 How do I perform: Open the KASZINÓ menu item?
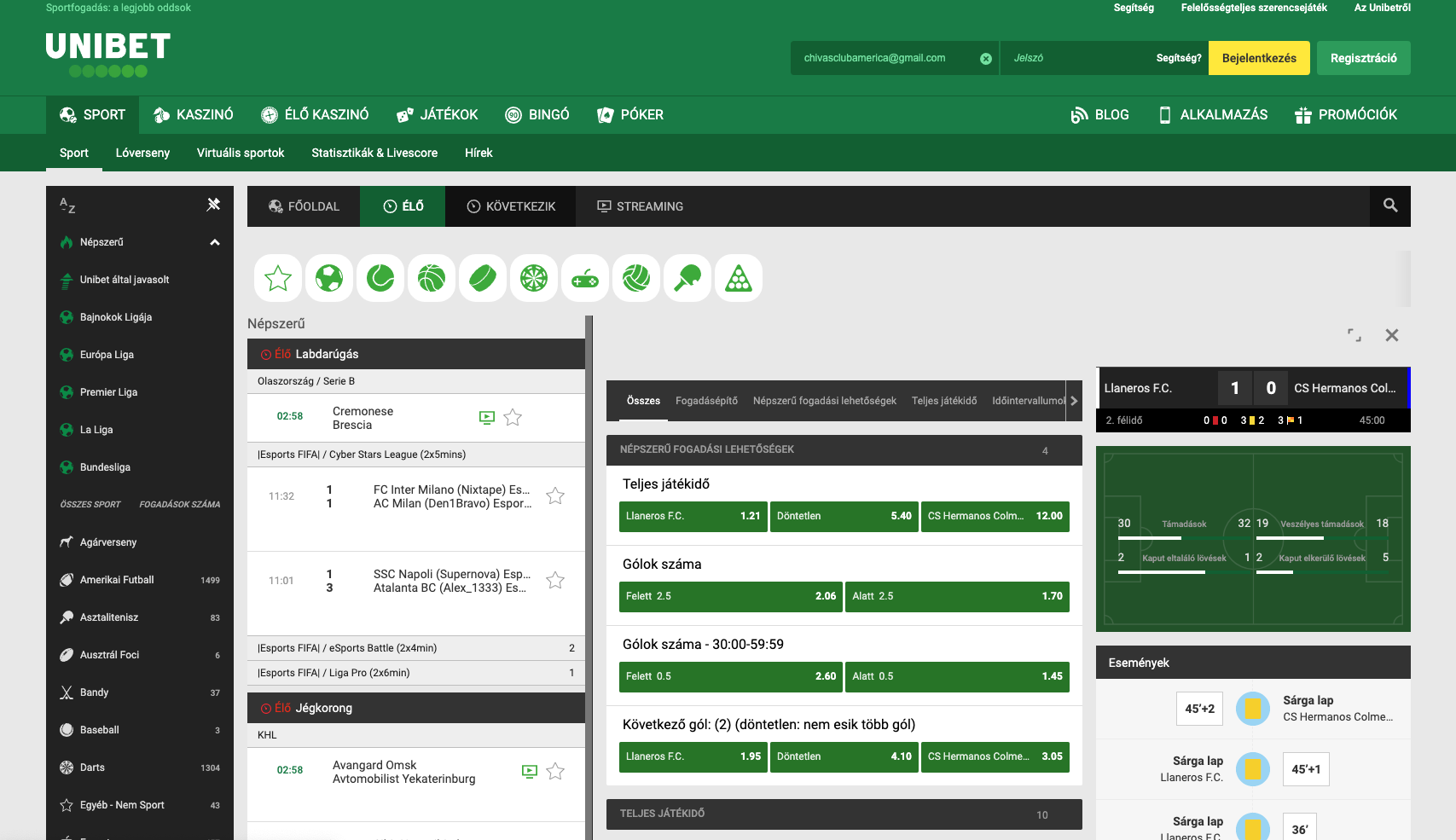[193, 114]
